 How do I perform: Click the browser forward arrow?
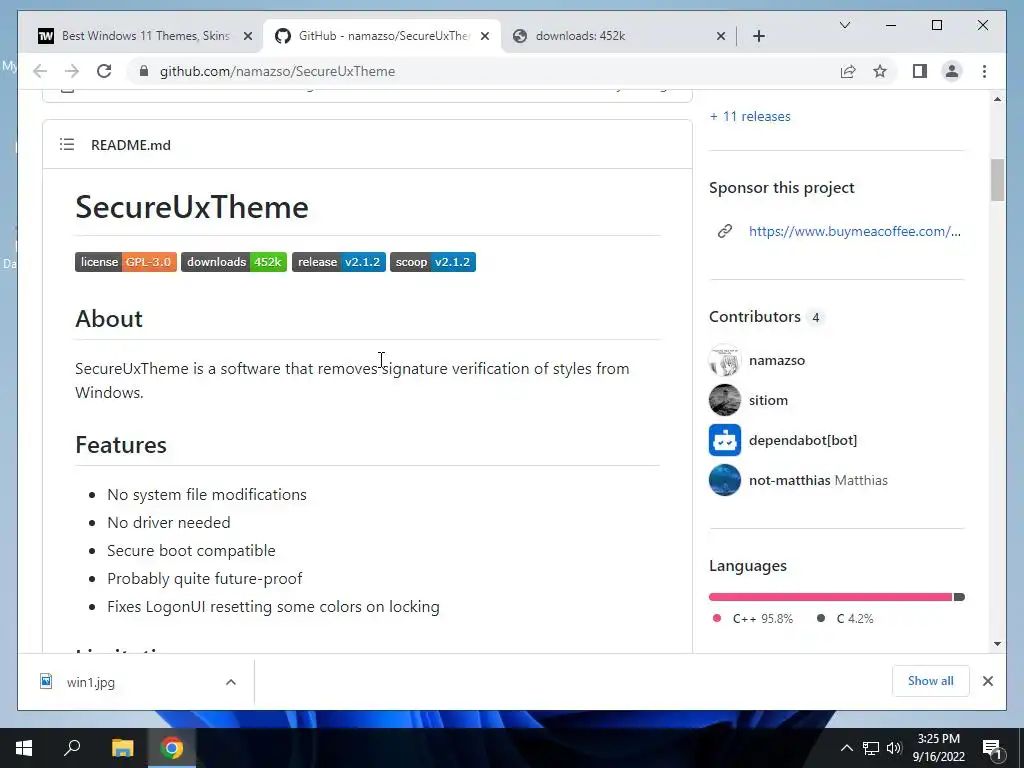coord(72,71)
